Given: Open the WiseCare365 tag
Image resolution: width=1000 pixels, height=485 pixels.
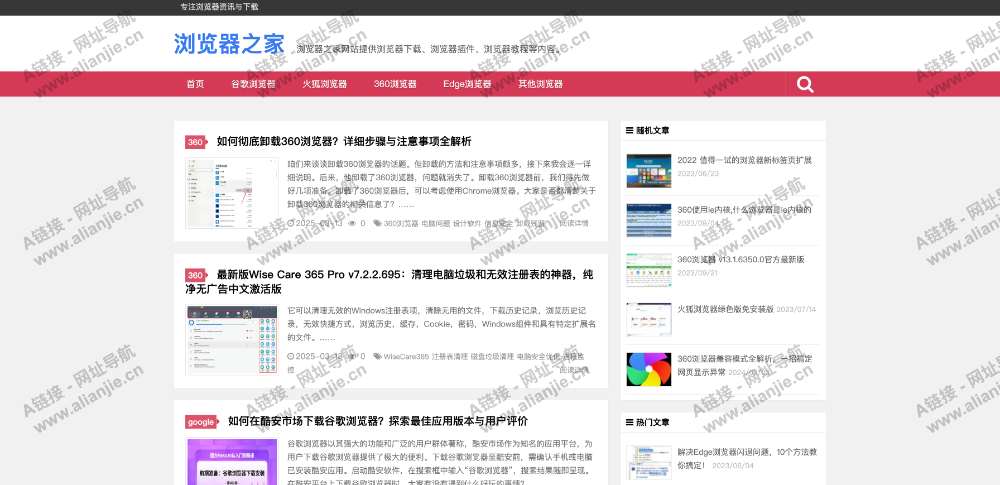Looking at the screenshot, I should [406, 357].
